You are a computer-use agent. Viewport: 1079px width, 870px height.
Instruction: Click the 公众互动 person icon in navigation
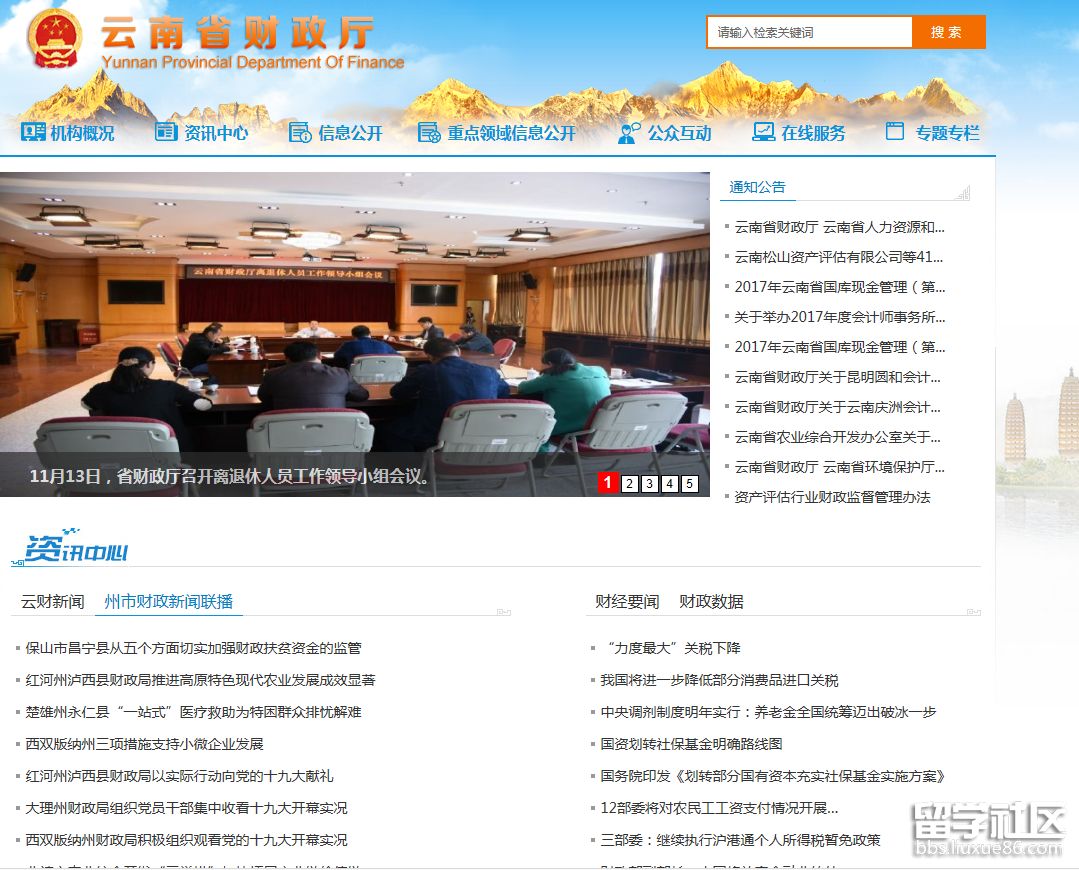(627, 130)
